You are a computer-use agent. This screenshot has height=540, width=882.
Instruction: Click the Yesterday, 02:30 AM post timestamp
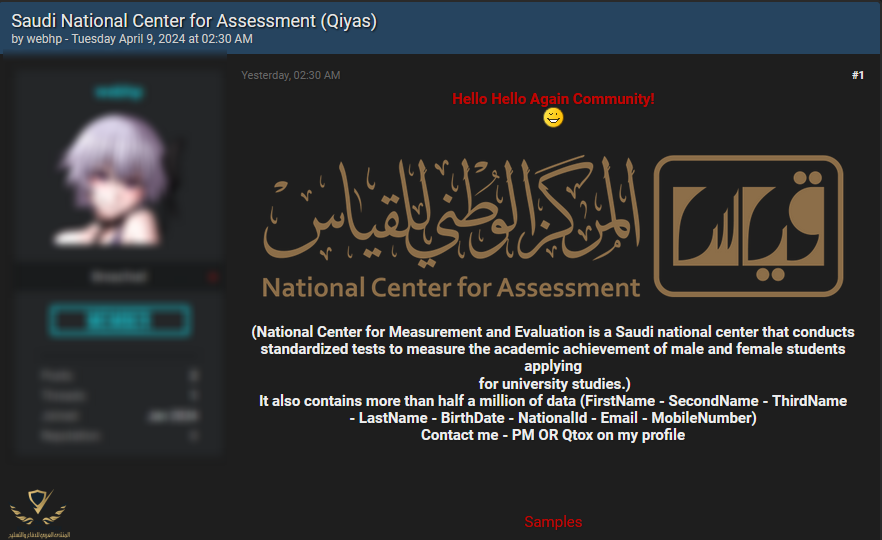tap(291, 75)
